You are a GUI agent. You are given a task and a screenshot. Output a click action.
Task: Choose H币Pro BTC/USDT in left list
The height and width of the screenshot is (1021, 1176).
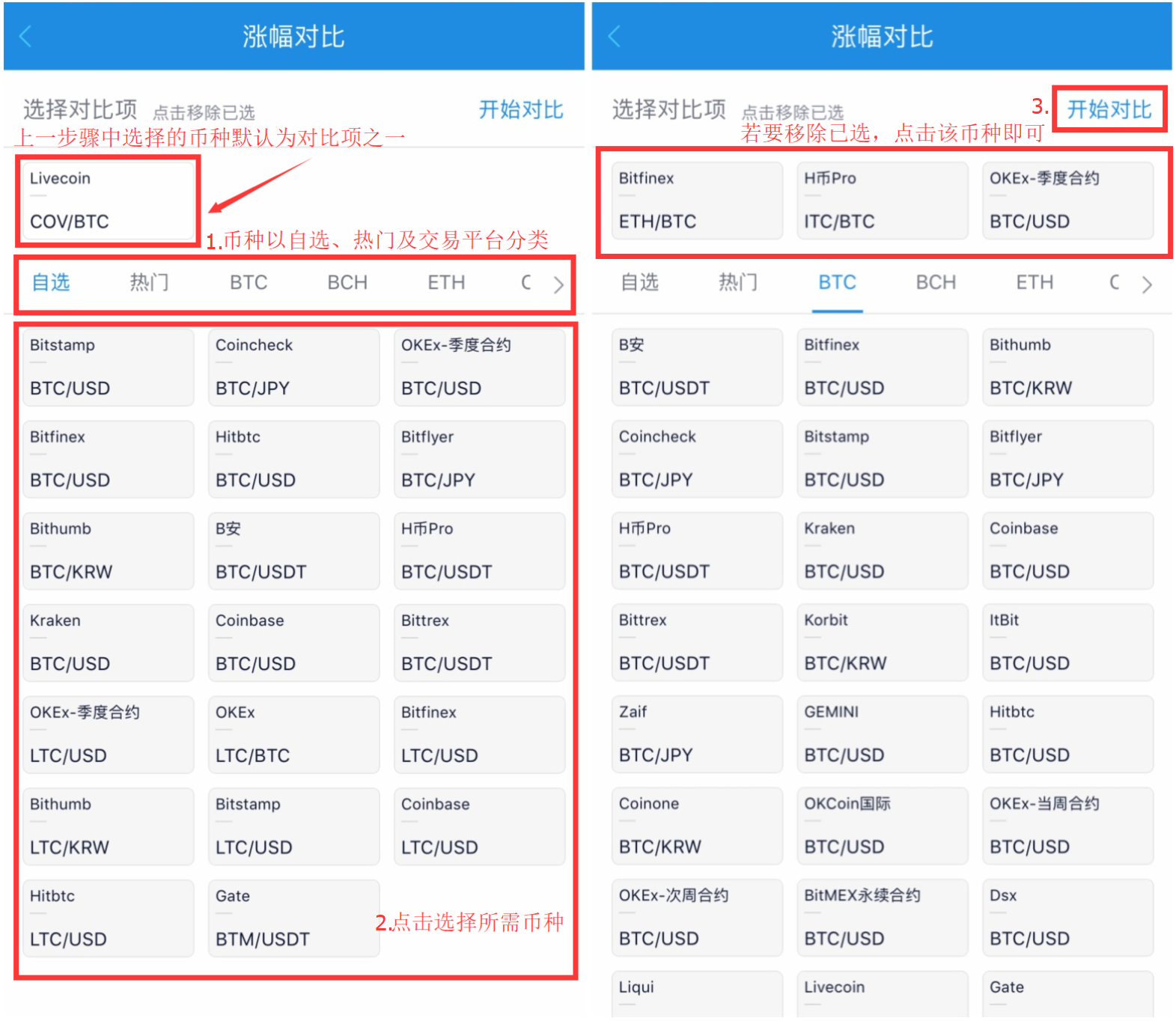[479, 551]
